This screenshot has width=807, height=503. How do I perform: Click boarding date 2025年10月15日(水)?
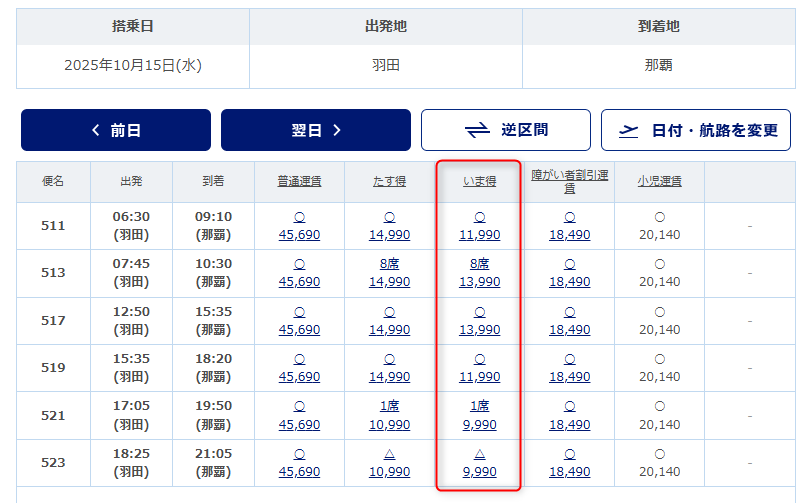click(133, 65)
